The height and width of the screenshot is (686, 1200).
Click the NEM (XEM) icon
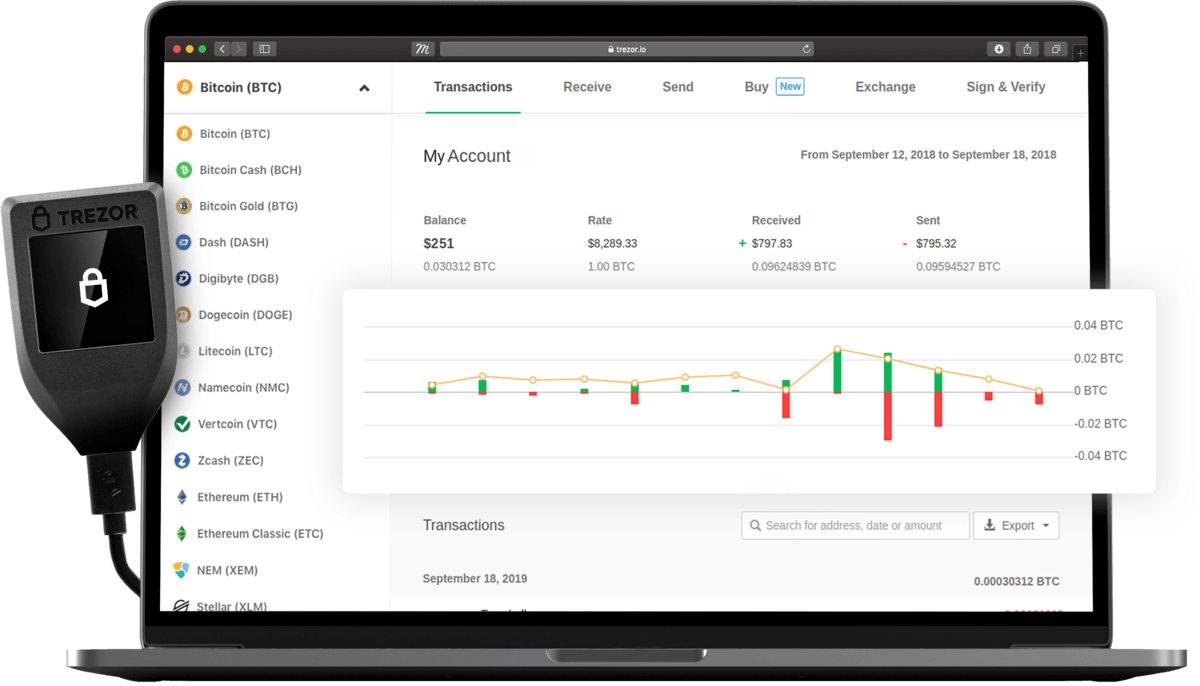click(x=181, y=570)
